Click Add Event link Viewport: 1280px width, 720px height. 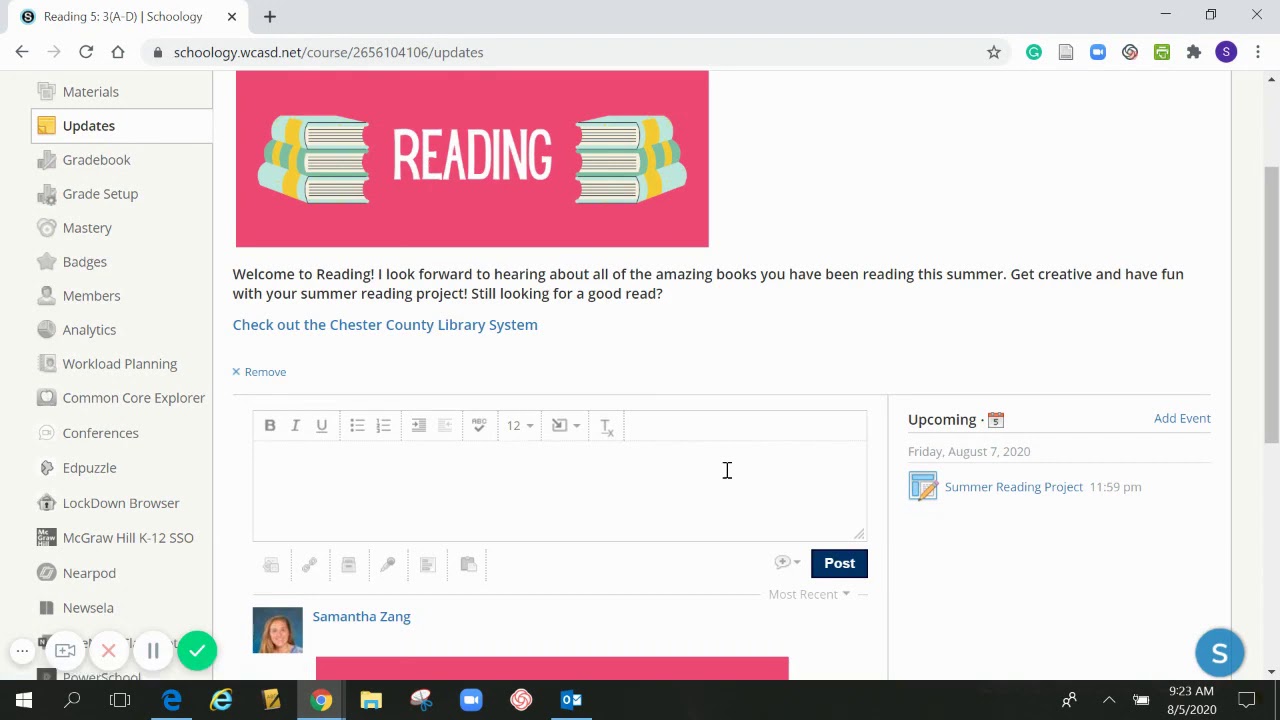(1182, 418)
